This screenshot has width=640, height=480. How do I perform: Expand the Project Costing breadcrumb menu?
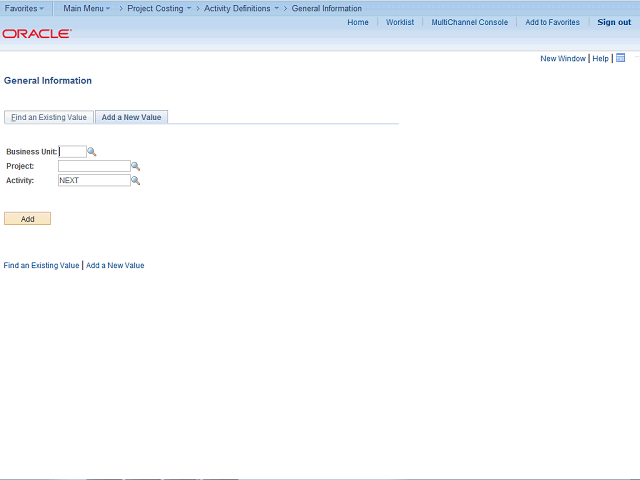(159, 8)
